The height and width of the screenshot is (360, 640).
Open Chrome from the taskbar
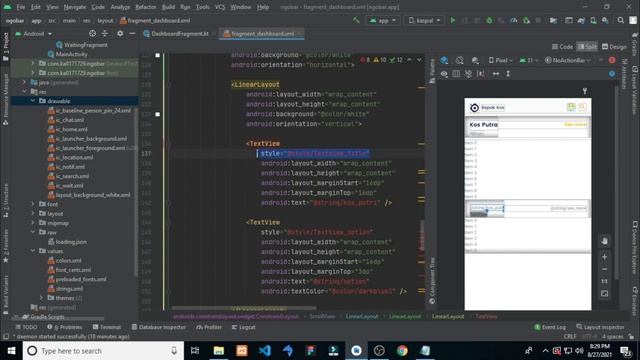(402, 351)
